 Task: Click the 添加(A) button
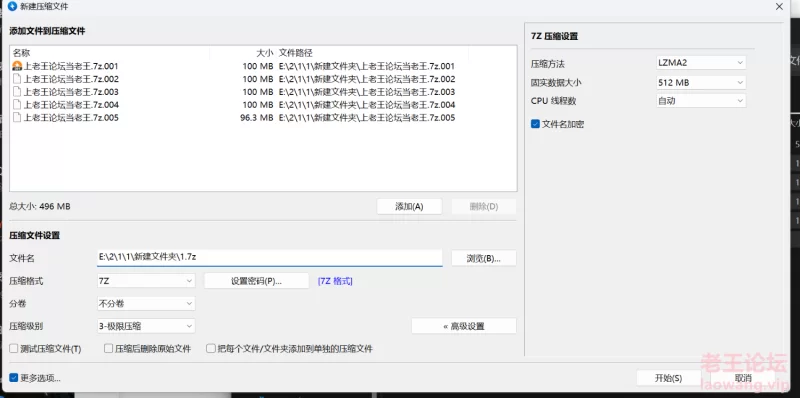coord(409,207)
